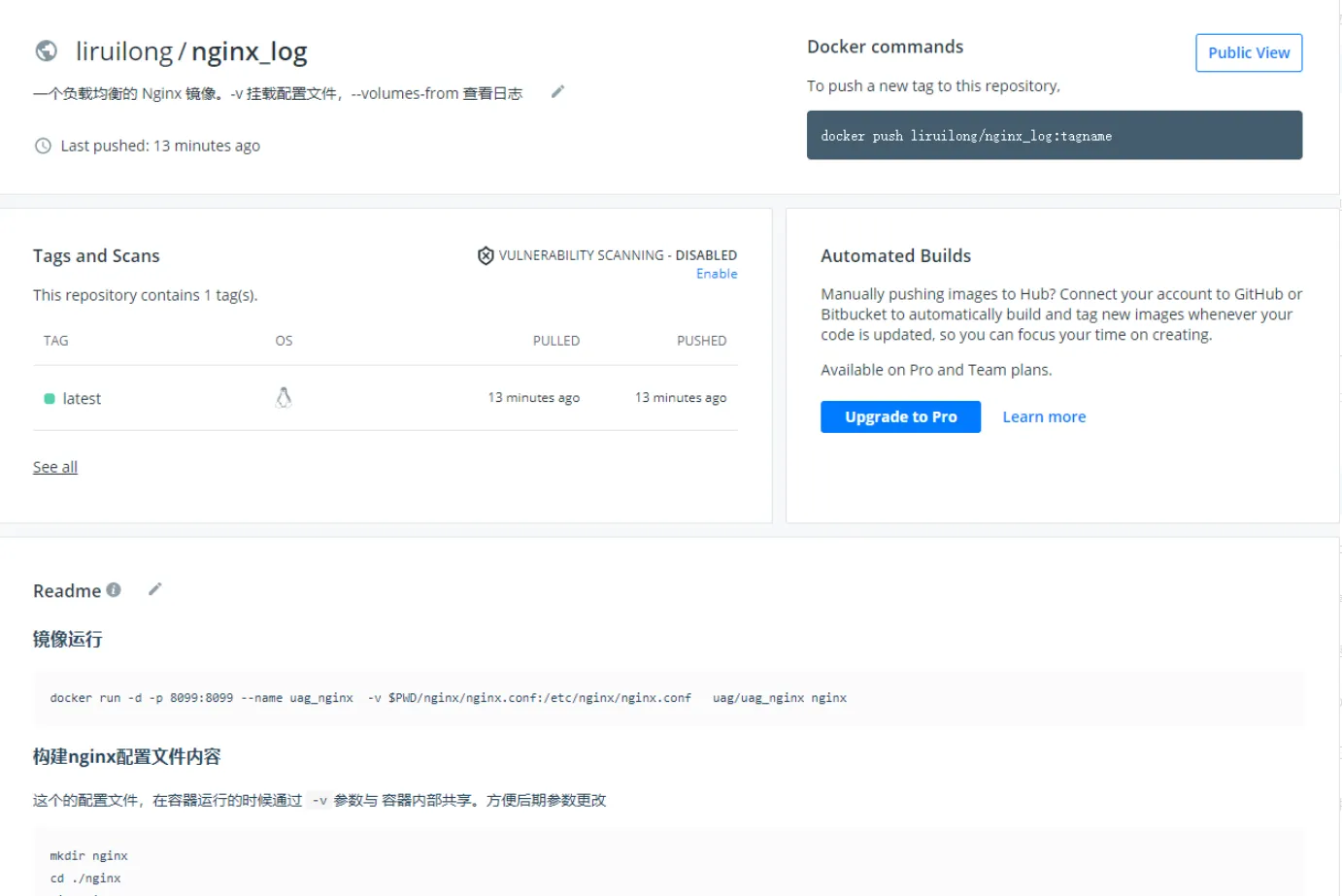Open the See all tags link
Screen dimensions: 1342x896
pos(55,467)
